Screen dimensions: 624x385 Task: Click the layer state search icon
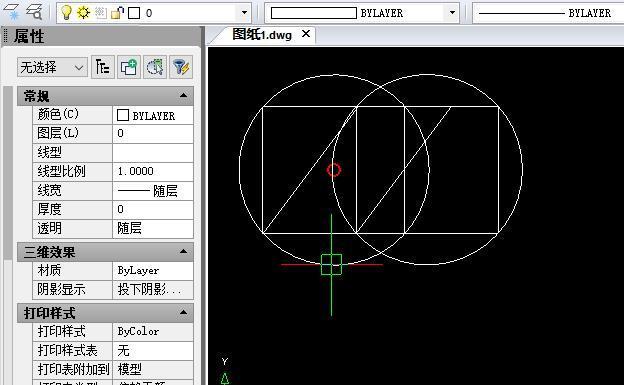35,12
